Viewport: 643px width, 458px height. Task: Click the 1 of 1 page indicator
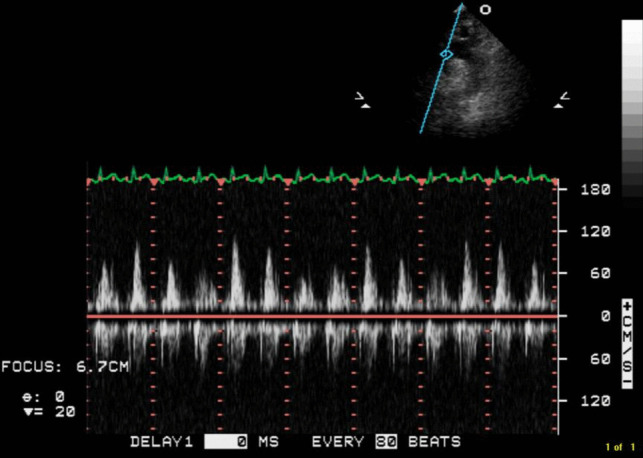(620, 447)
